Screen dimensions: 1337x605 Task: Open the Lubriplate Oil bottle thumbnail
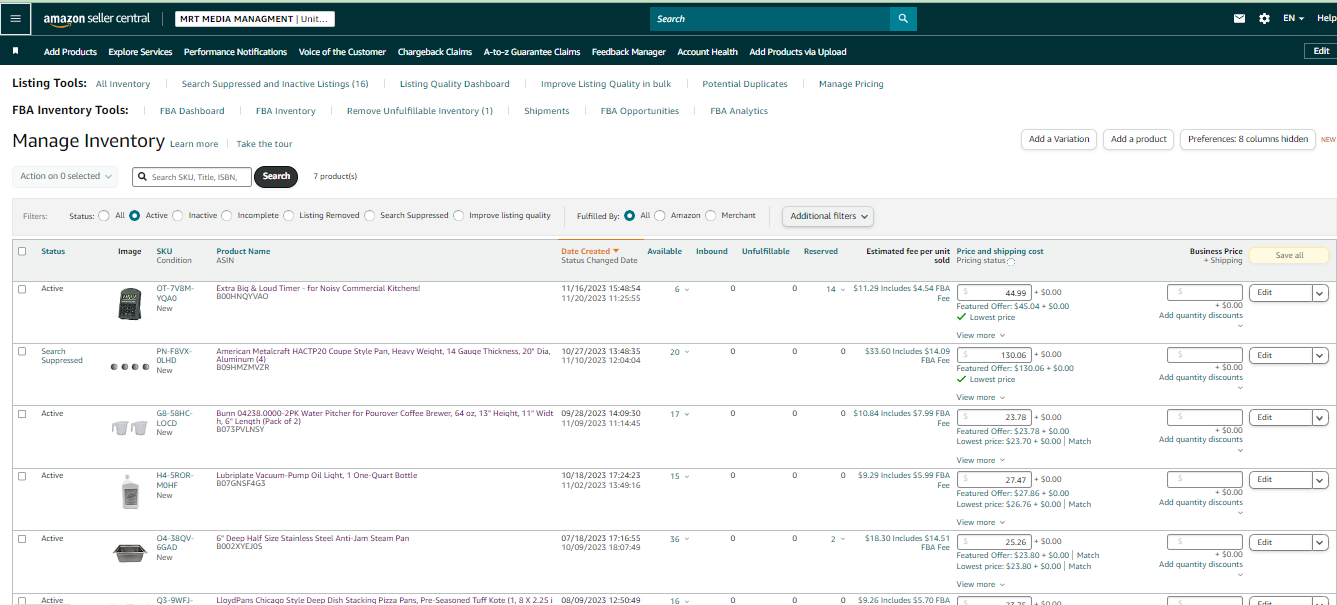pos(130,491)
